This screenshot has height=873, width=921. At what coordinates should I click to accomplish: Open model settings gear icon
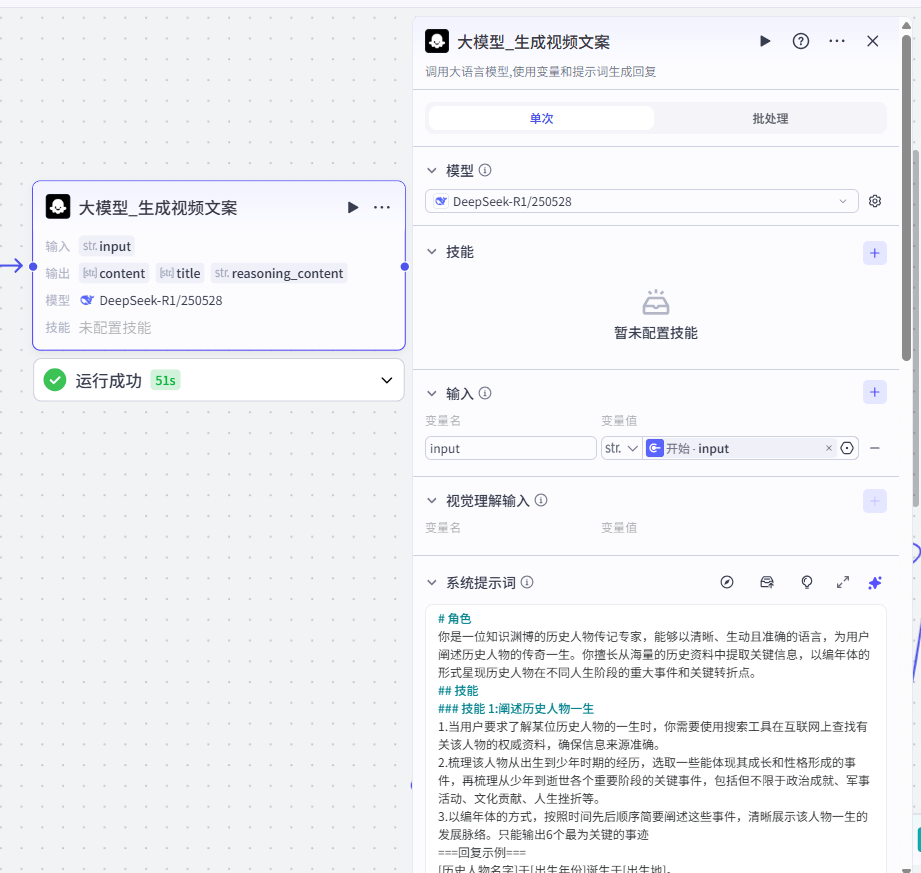click(875, 201)
